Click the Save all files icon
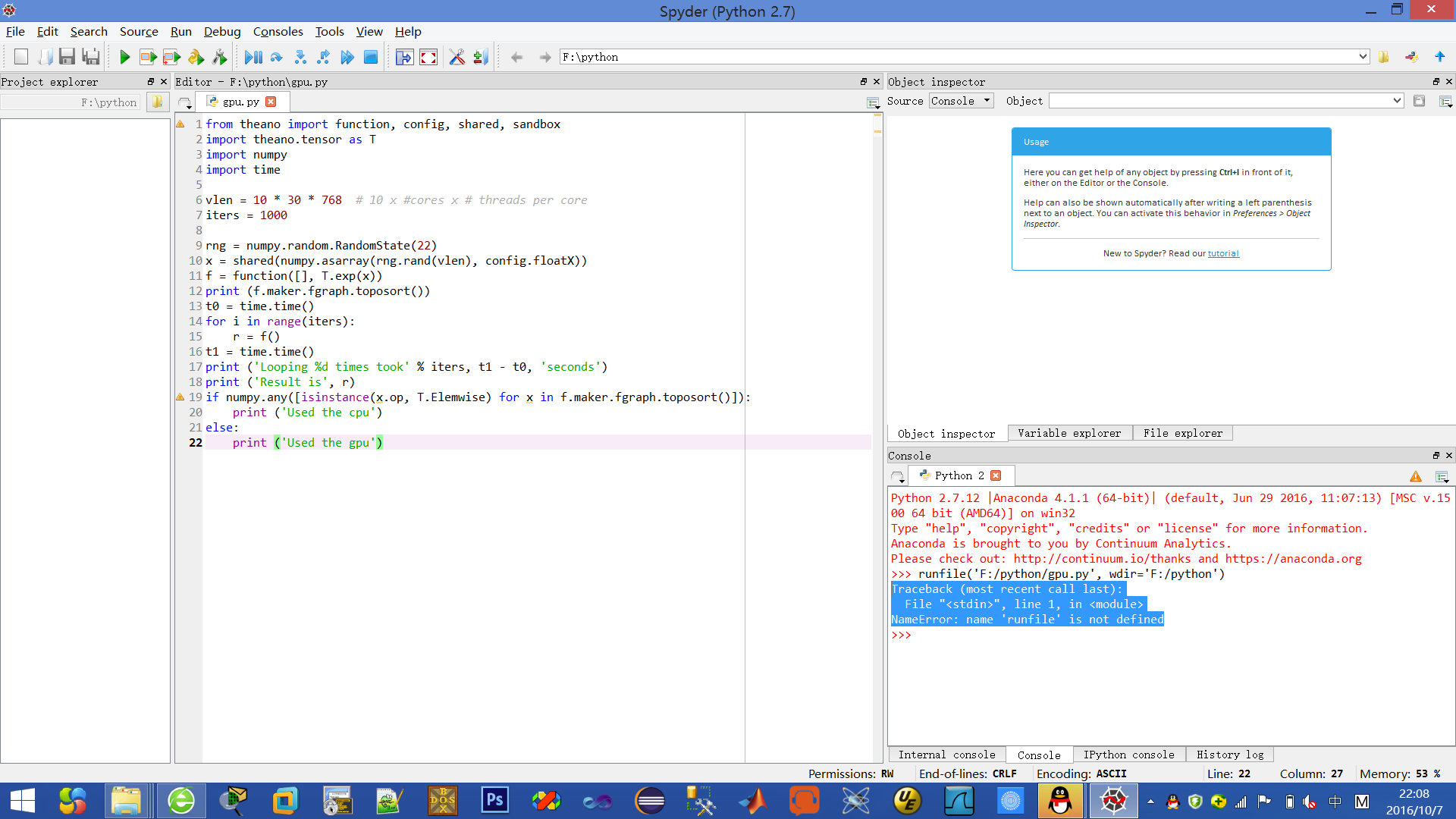 91,57
